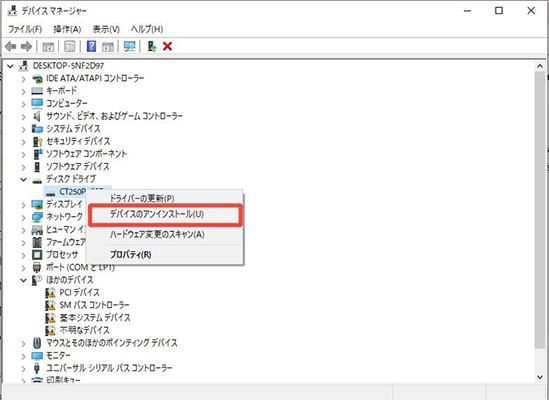Click the update driver toolbar icon with green arrow

pyautogui.click(x=152, y=46)
